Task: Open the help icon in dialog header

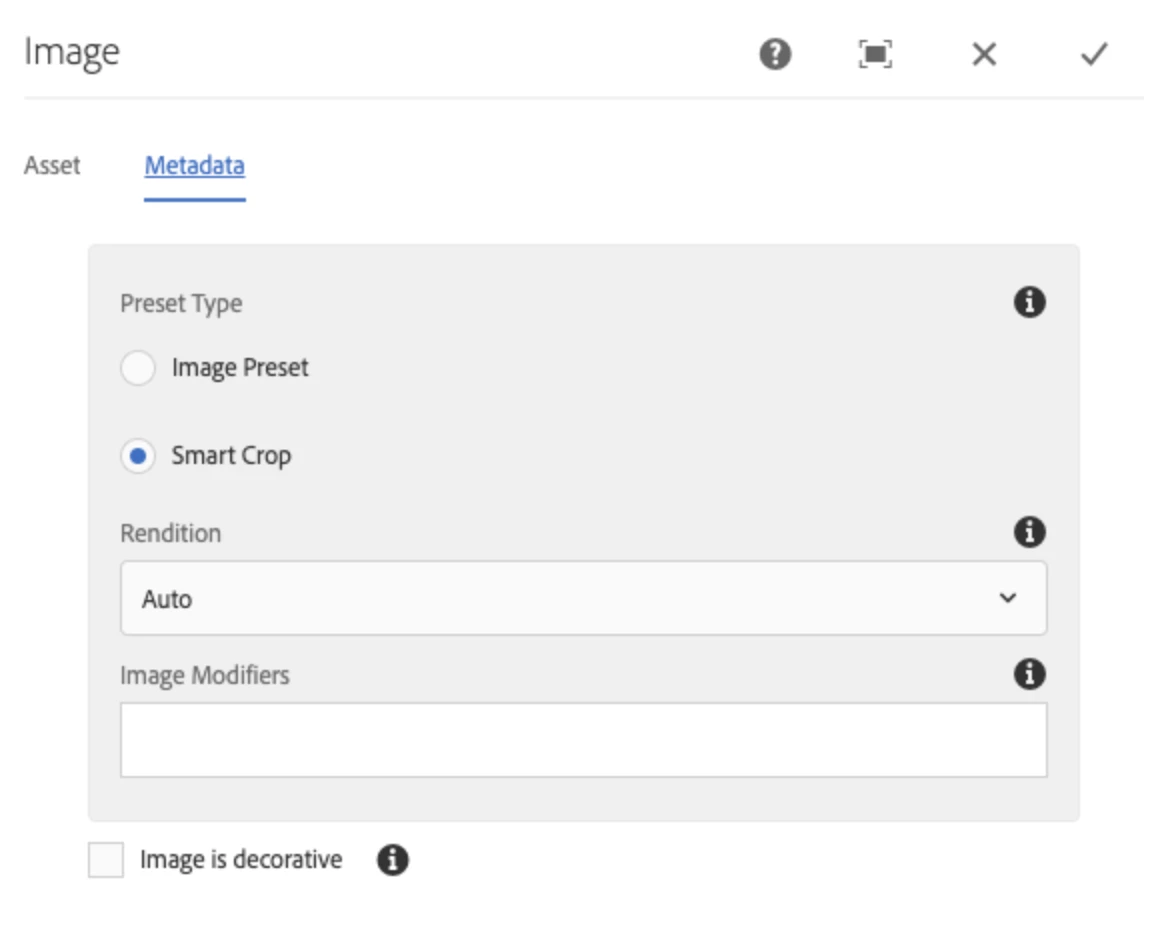Action: [x=775, y=55]
